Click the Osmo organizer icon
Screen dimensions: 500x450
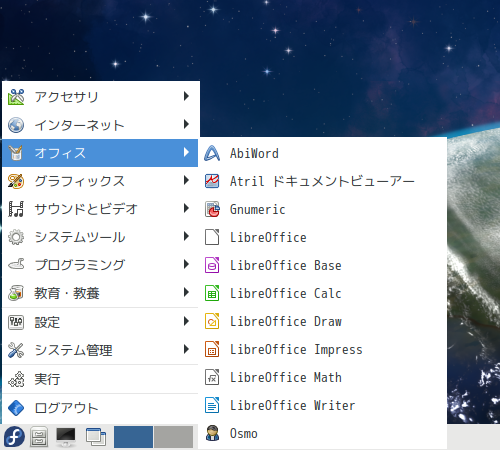pyautogui.click(x=212, y=433)
